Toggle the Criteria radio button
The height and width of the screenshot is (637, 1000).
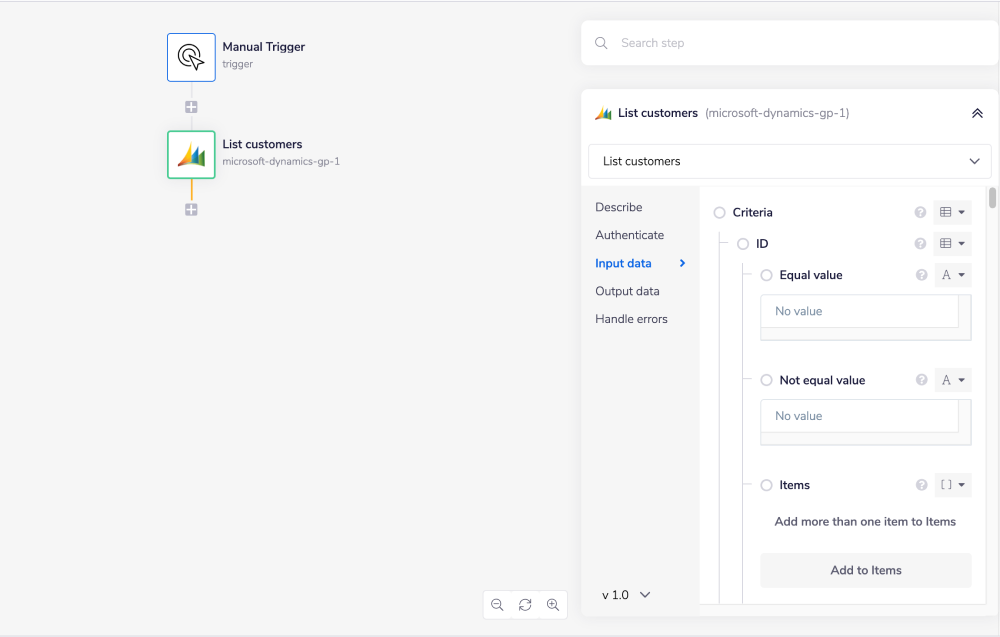pos(720,212)
